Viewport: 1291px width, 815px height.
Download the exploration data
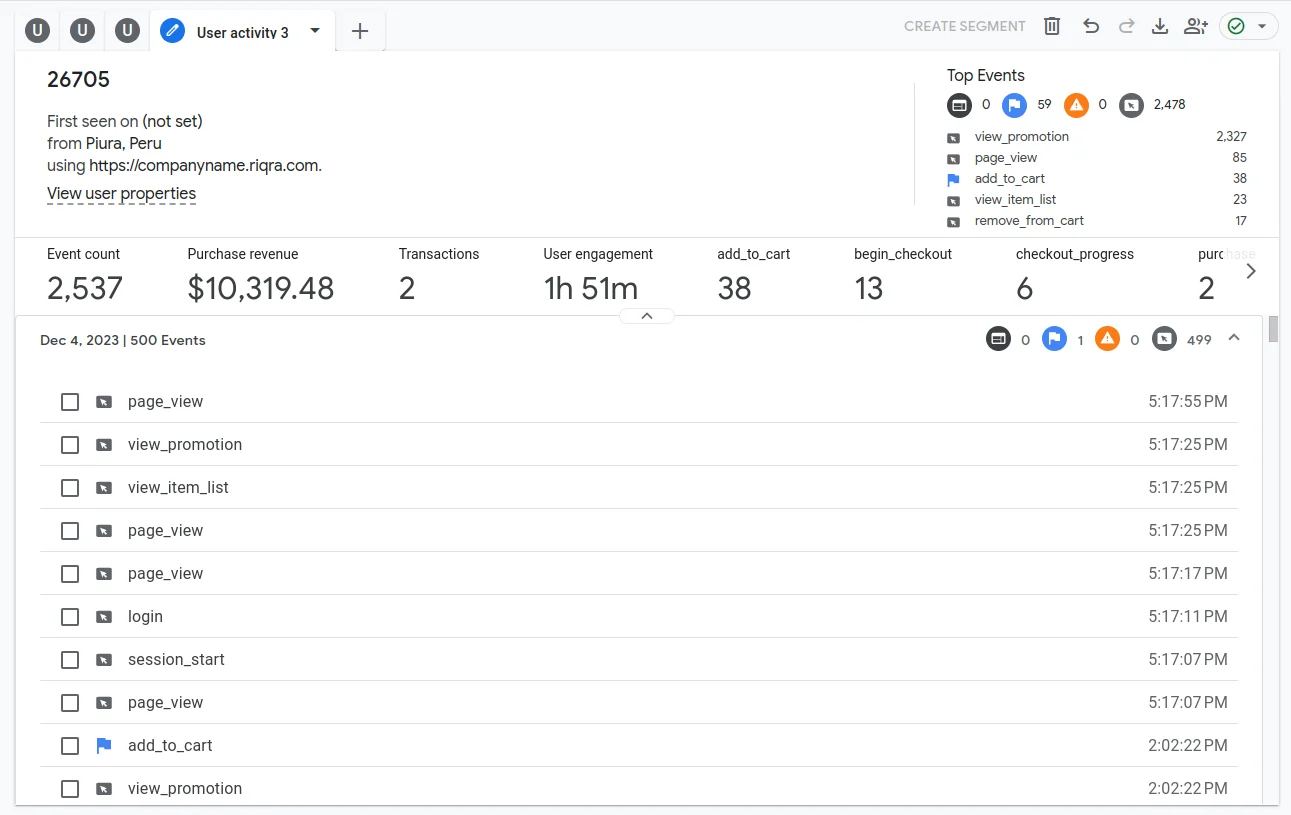coord(1160,27)
